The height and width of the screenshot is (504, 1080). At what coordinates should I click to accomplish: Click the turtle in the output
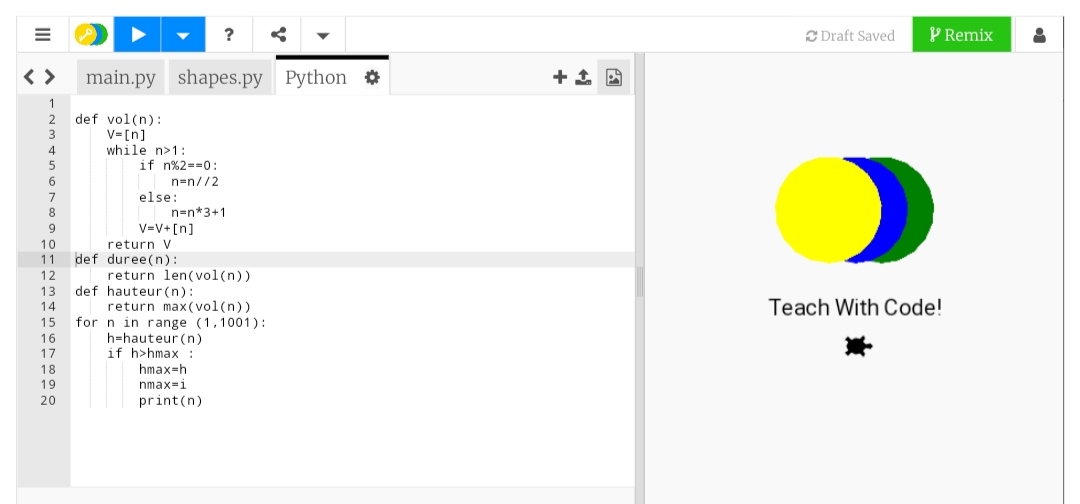coord(857,346)
